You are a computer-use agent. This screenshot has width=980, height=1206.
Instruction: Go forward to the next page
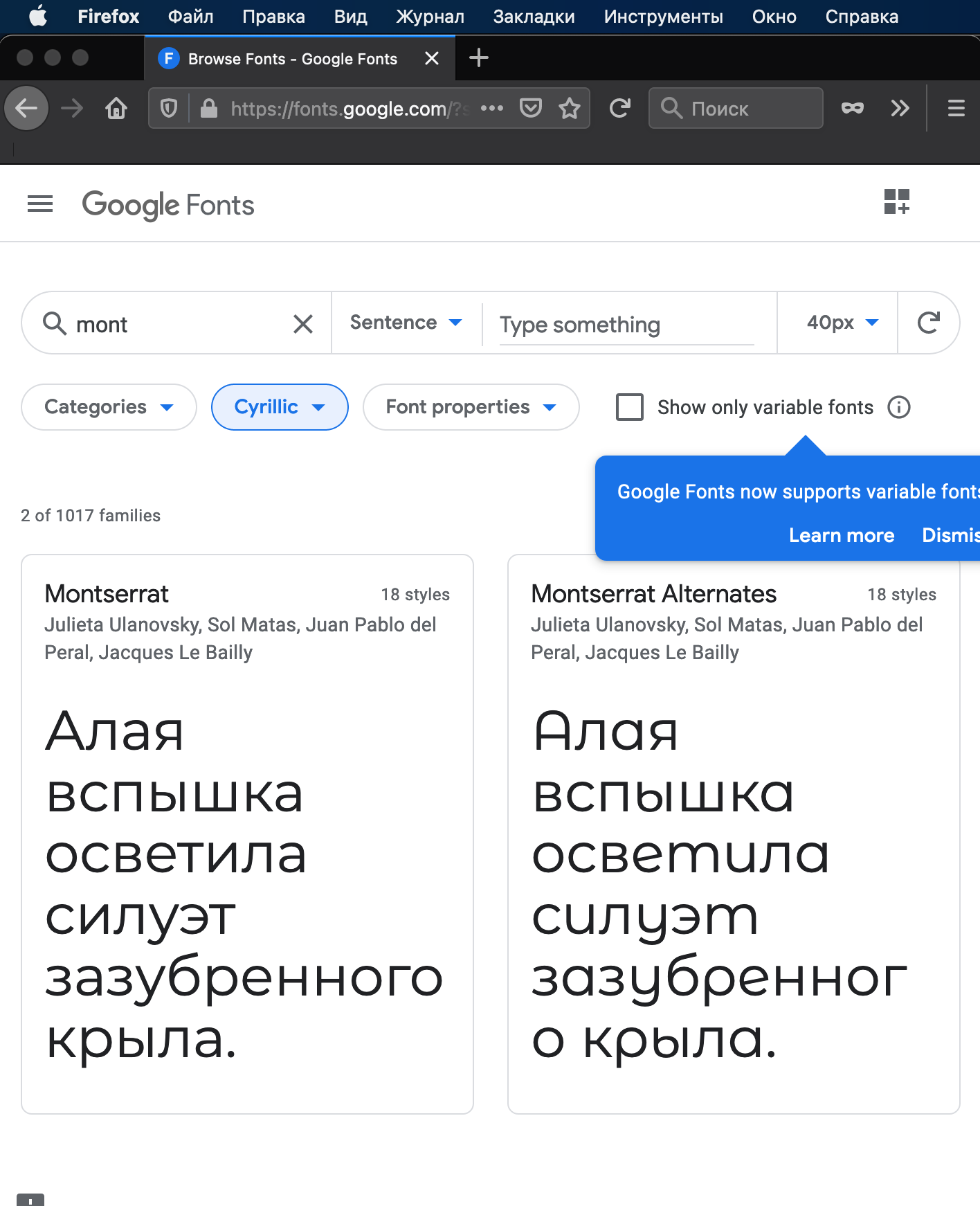tap(72, 108)
